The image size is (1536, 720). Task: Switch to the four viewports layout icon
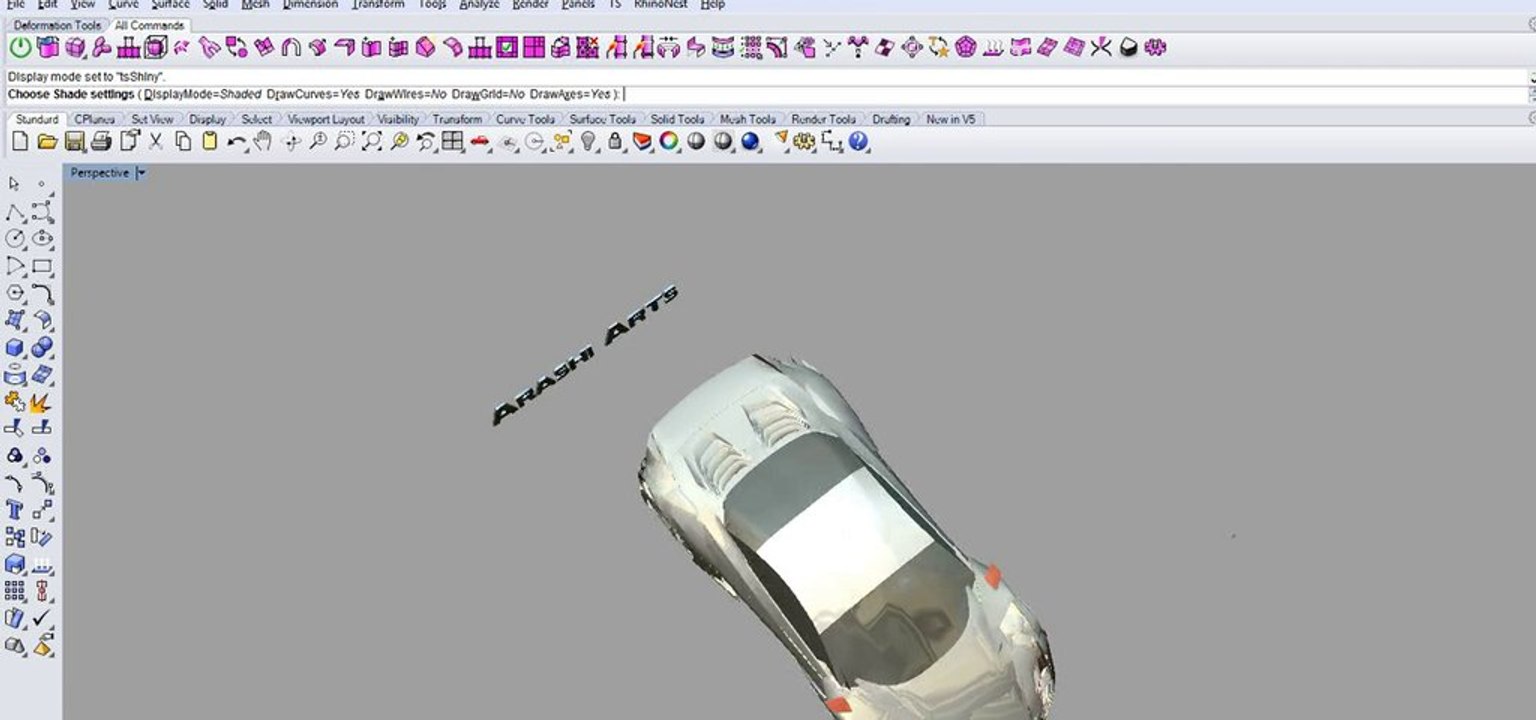point(453,142)
